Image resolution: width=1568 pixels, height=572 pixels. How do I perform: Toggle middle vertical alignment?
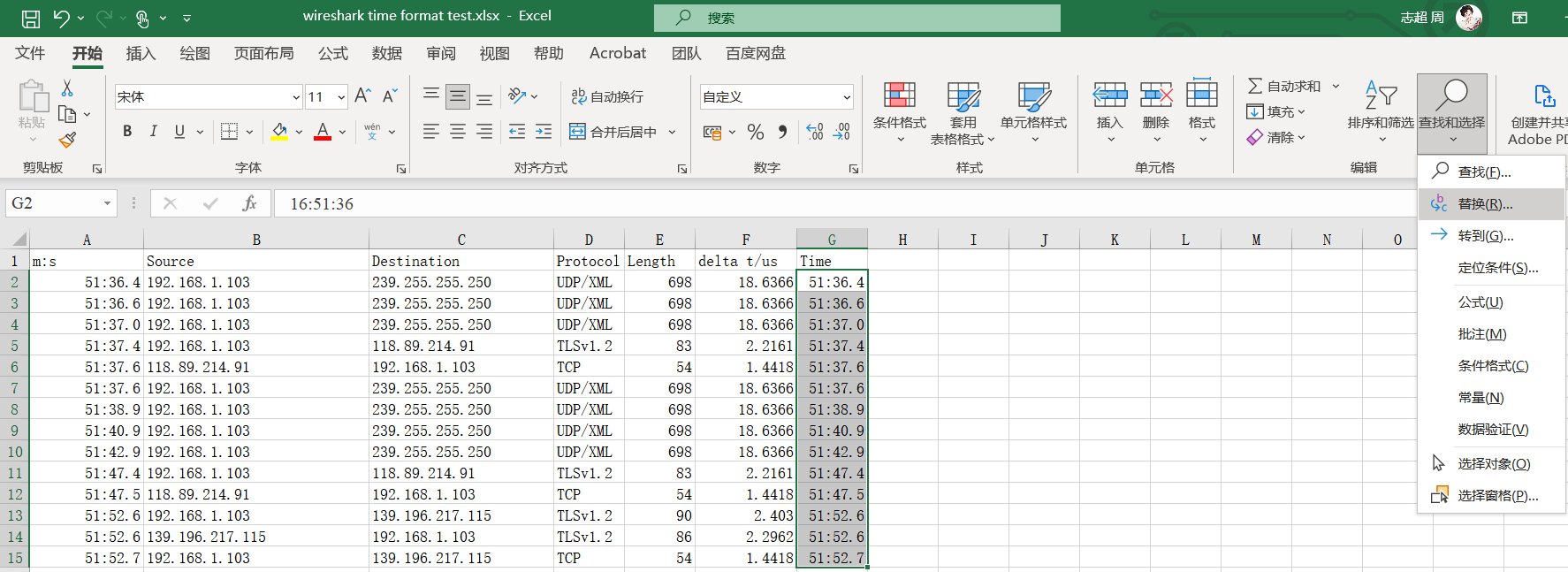point(458,96)
